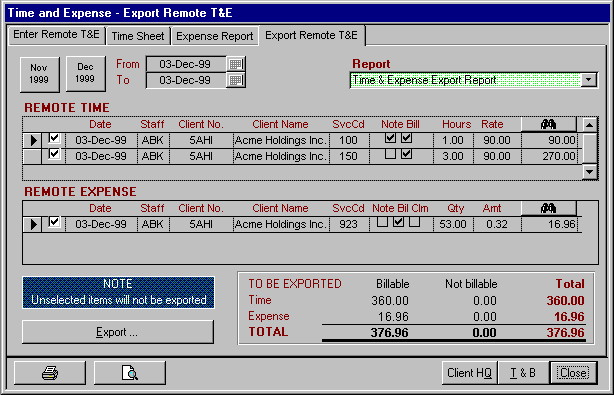This screenshot has width=614, height=395.
Task: Click SvcCd 150 cell in Remote Time
Action: pyautogui.click(x=348, y=156)
